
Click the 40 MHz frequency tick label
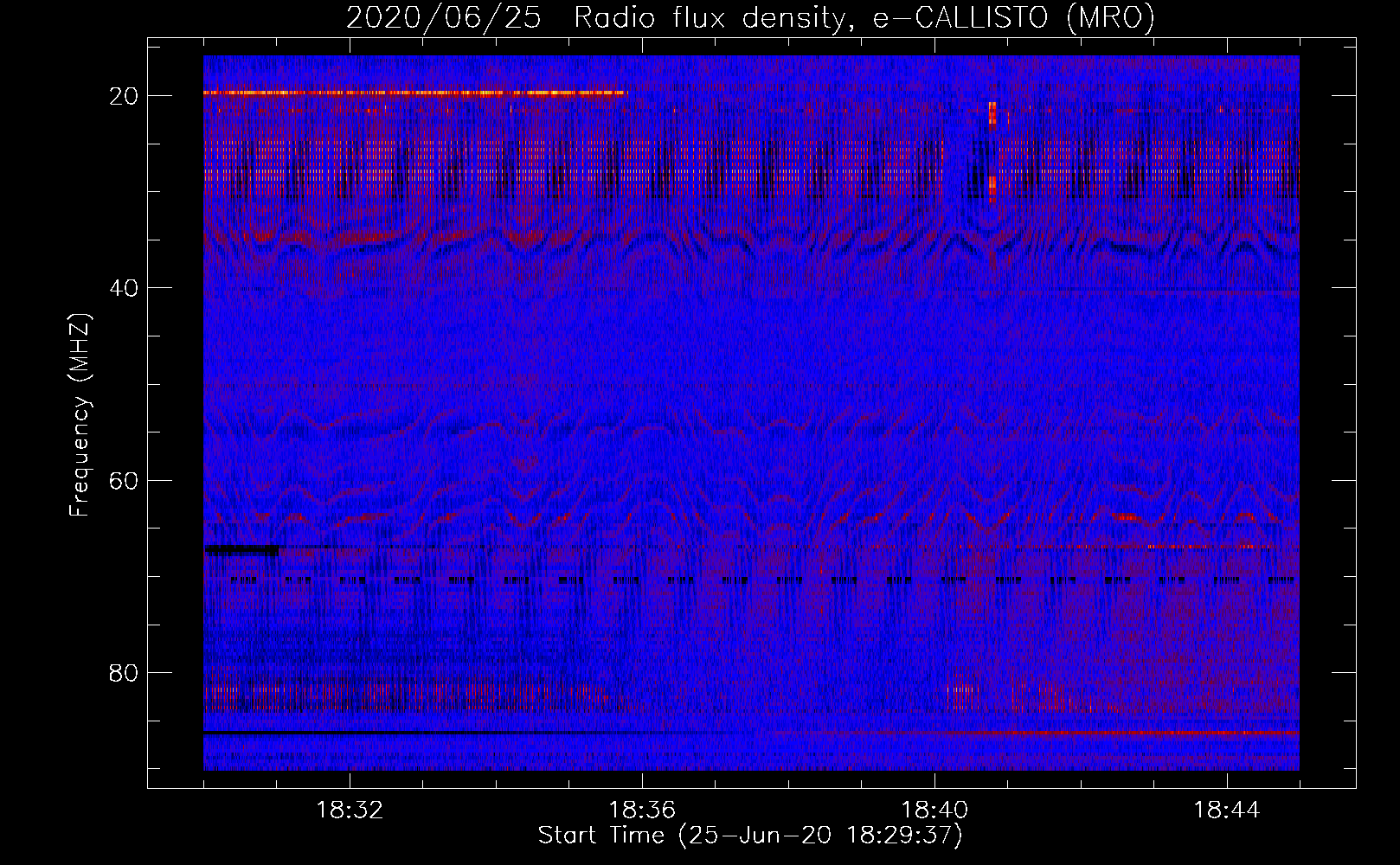(124, 288)
